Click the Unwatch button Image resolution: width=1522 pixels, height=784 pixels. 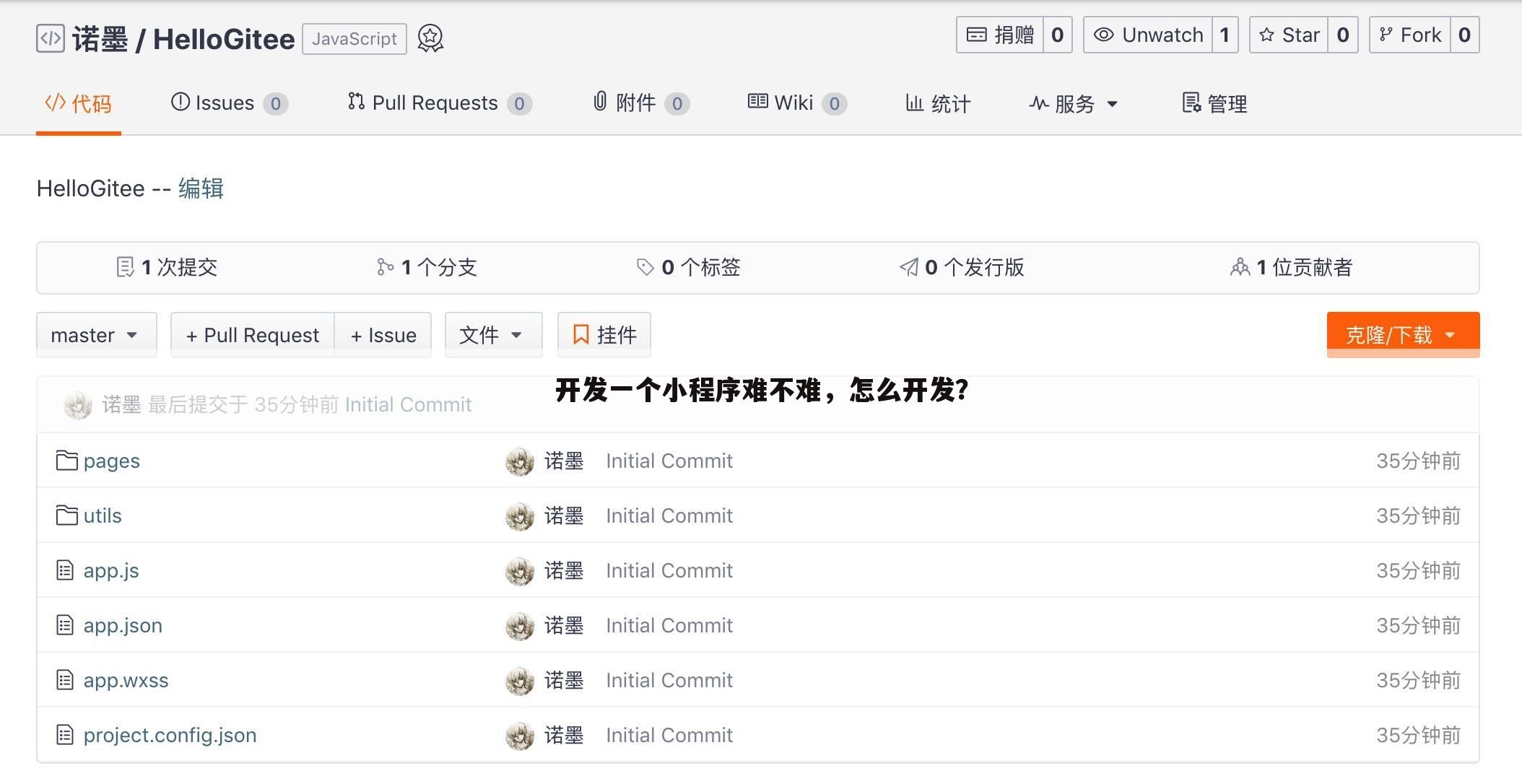(x=1148, y=35)
